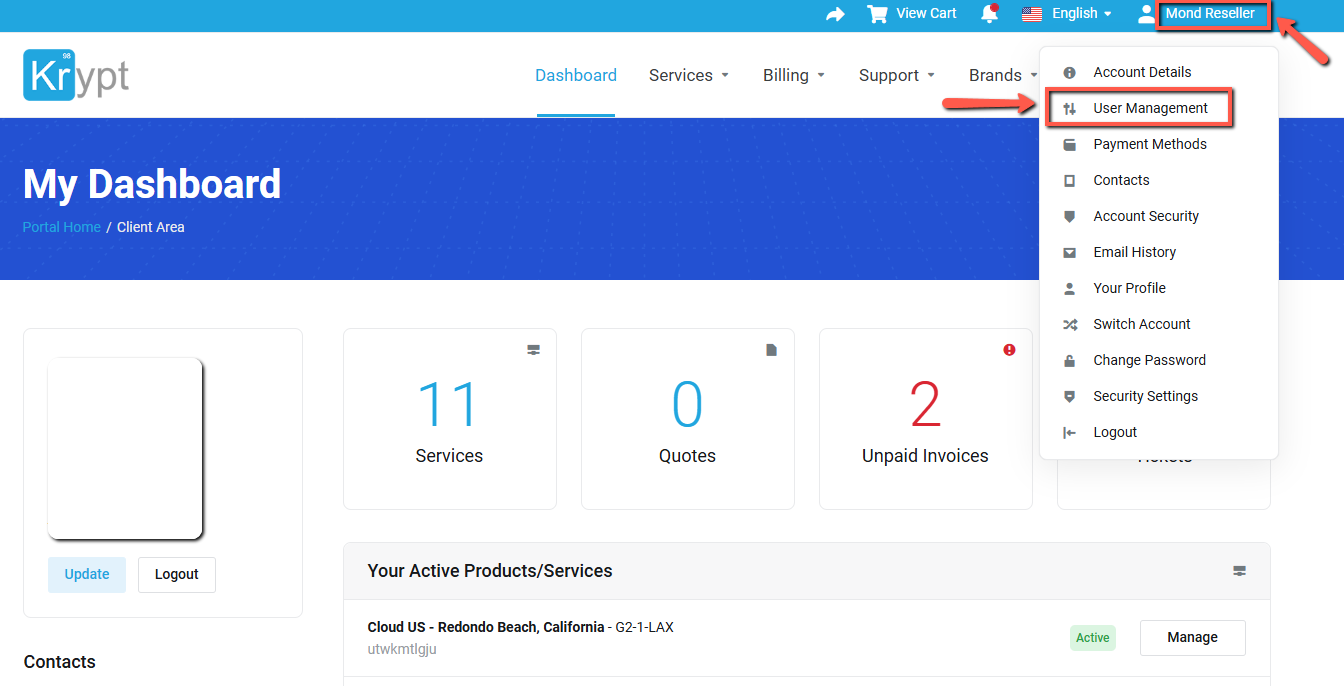
Task: Click the Update button under profile picture
Action: pos(87,575)
